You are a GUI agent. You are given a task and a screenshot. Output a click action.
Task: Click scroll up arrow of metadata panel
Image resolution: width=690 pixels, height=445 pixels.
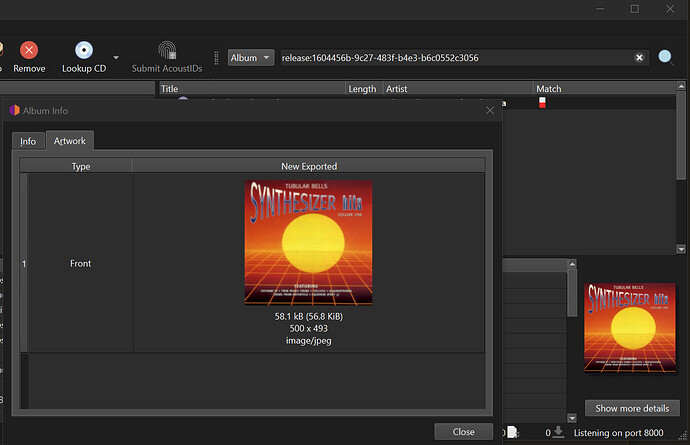coord(572,264)
